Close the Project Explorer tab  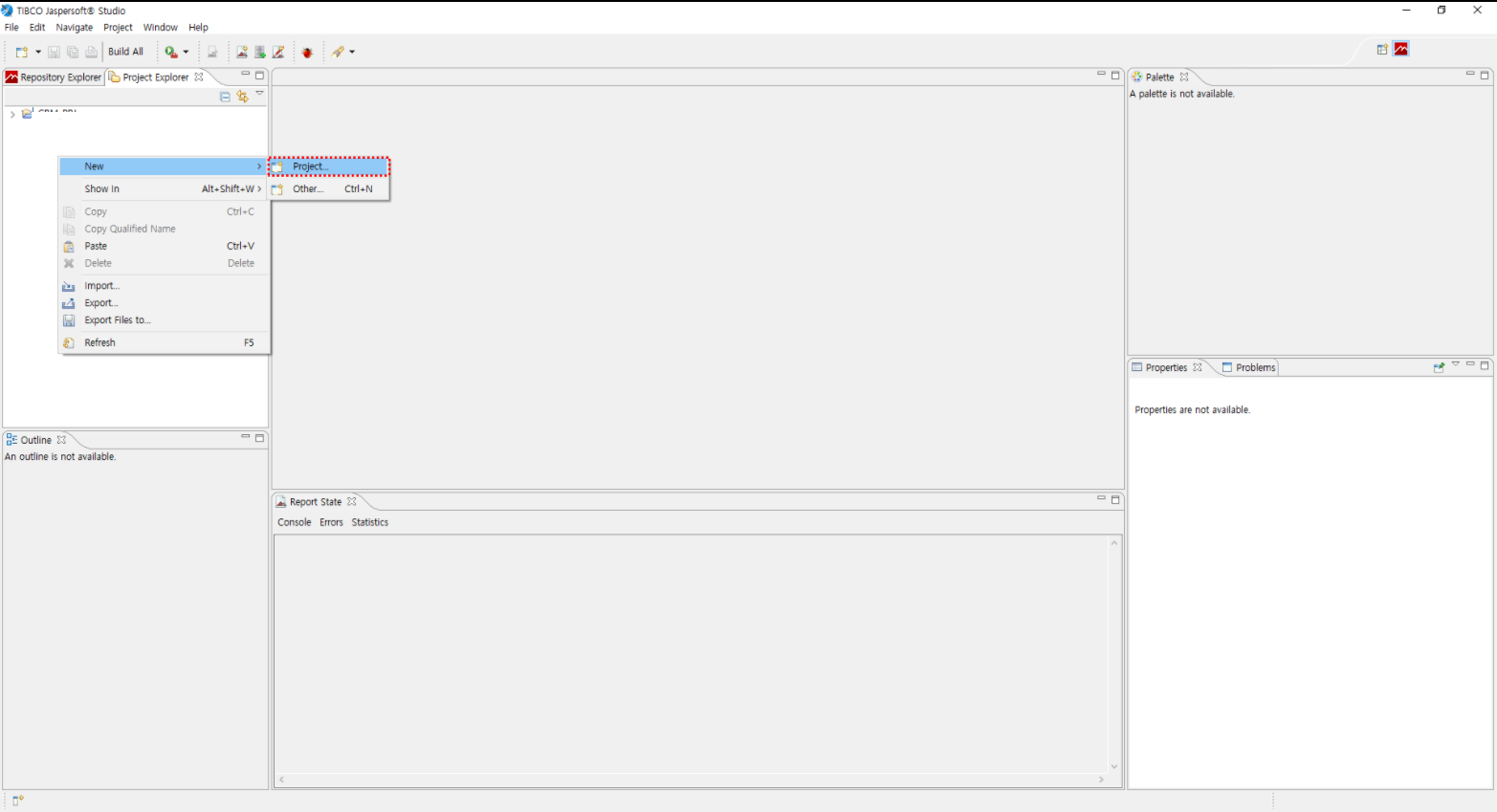(x=199, y=77)
